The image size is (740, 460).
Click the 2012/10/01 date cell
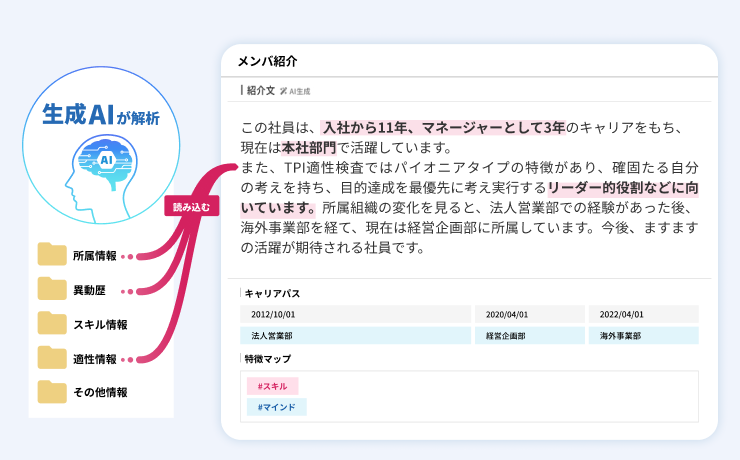[355, 314]
